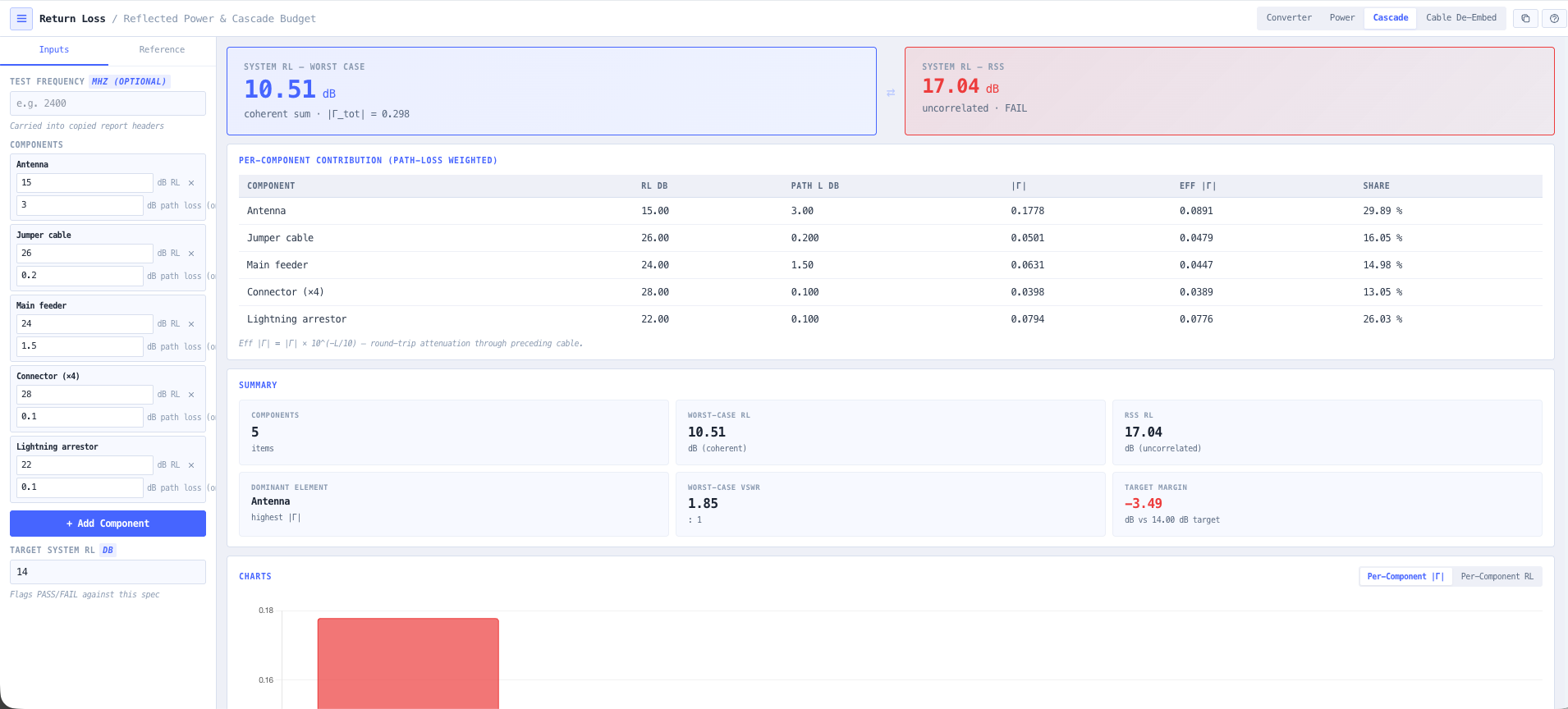
Task: Open Cable De-Embed tab
Action: pyautogui.click(x=1461, y=18)
